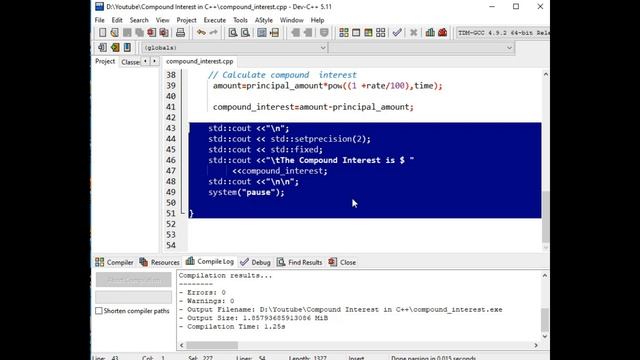
Task: Open the Search menu
Action: [x=139, y=20]
